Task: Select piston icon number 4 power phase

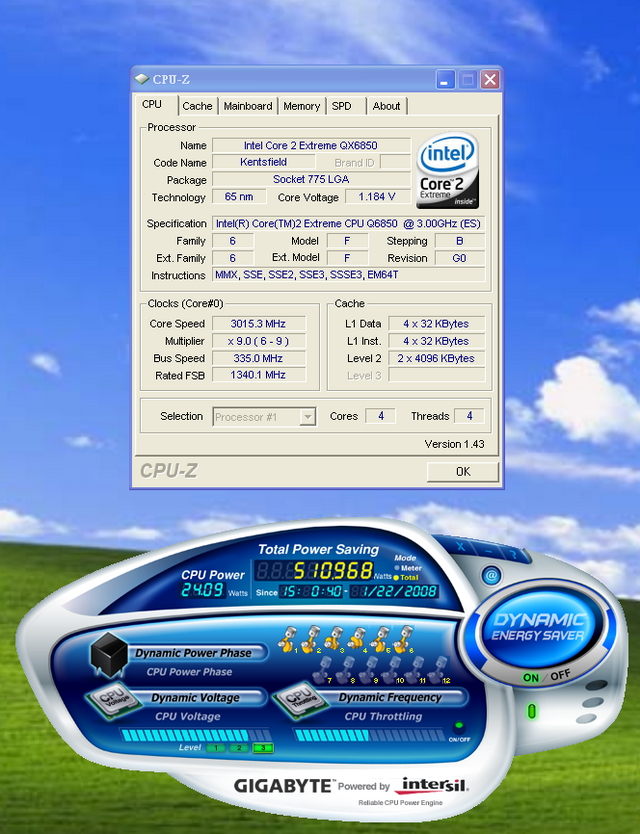Action: pyautogui.click(x=358, y=639)
